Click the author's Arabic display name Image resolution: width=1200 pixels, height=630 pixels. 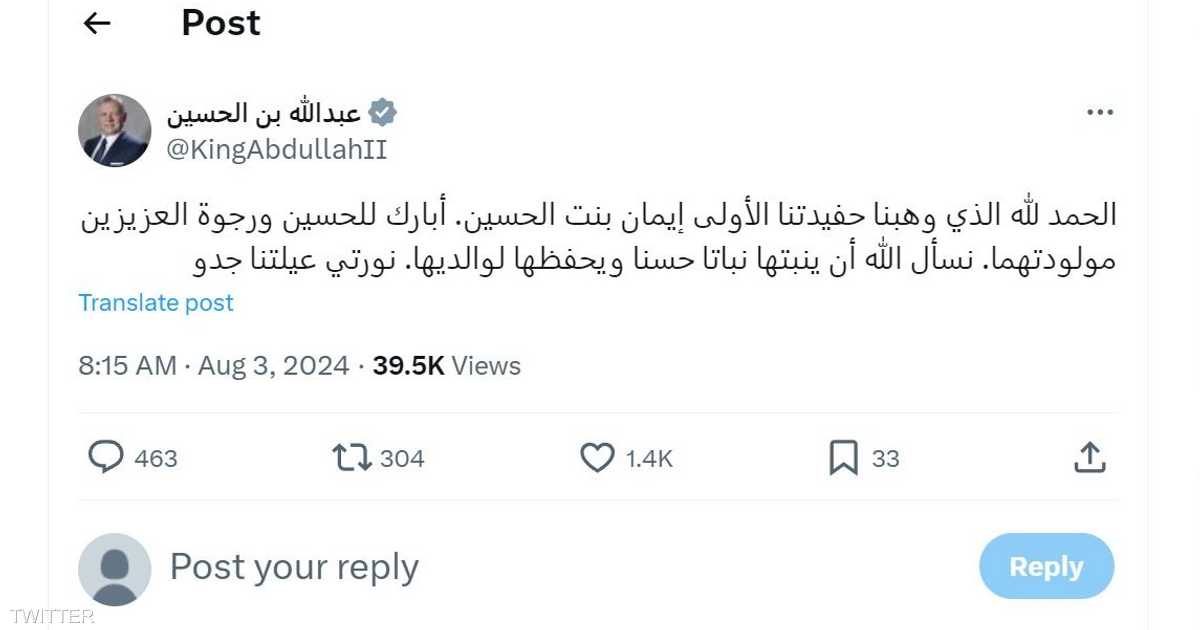pos(263,113)
